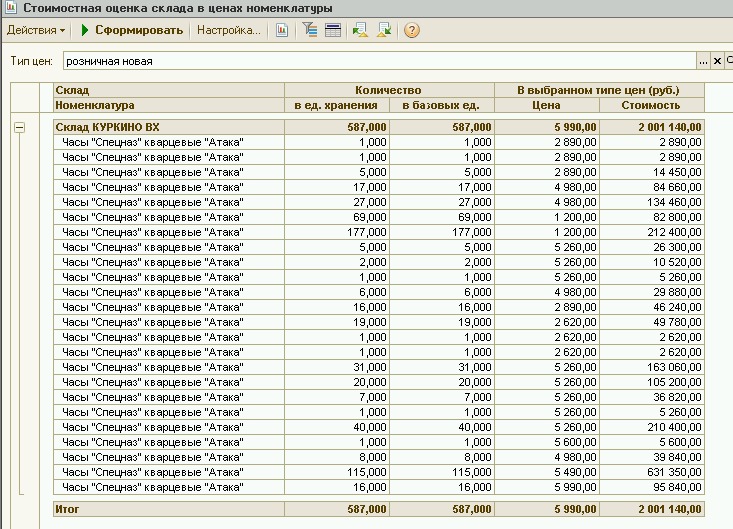Click the chart diagram toolbar icon
The height and width of the screenshot is (529, 733).
coord(282,30)
